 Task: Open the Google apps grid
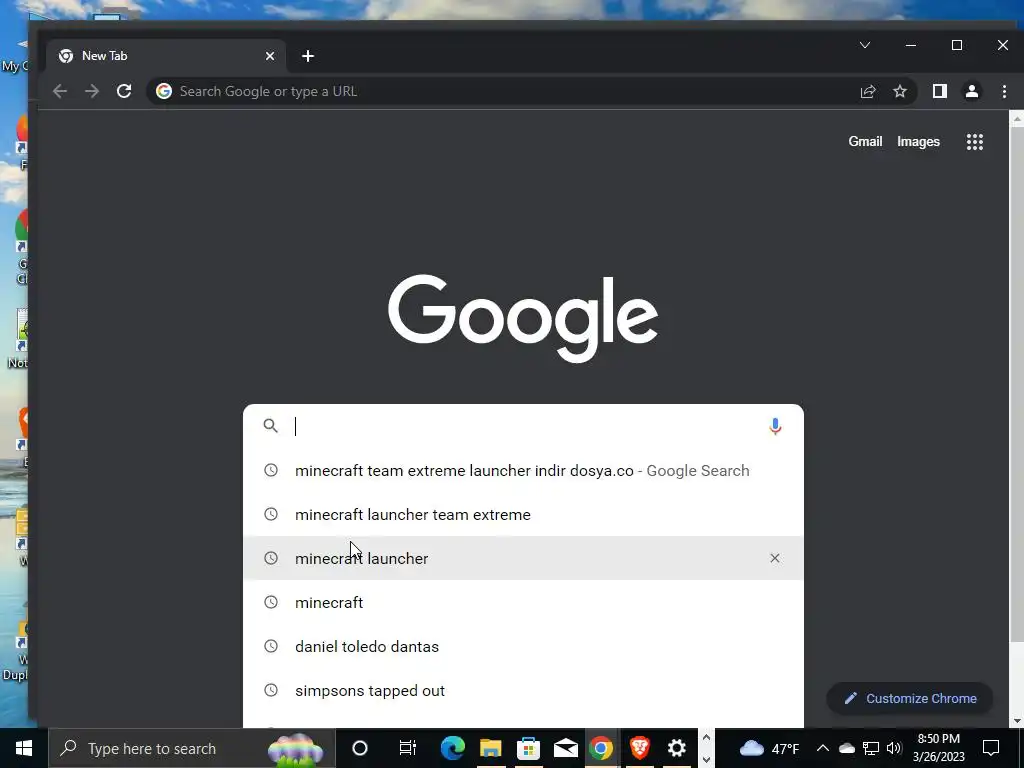(x=974, y=142)
